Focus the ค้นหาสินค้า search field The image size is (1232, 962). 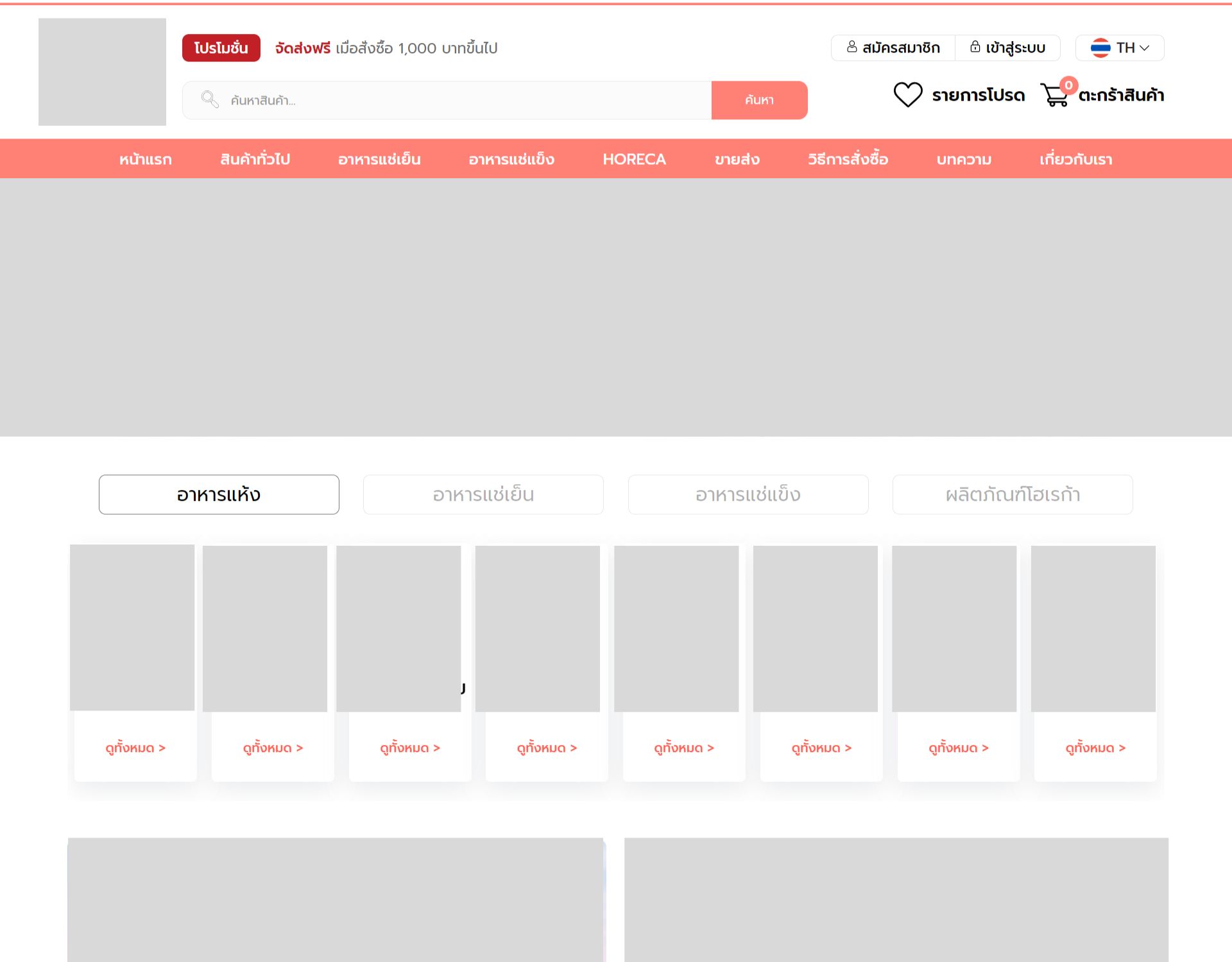[447, 100]
